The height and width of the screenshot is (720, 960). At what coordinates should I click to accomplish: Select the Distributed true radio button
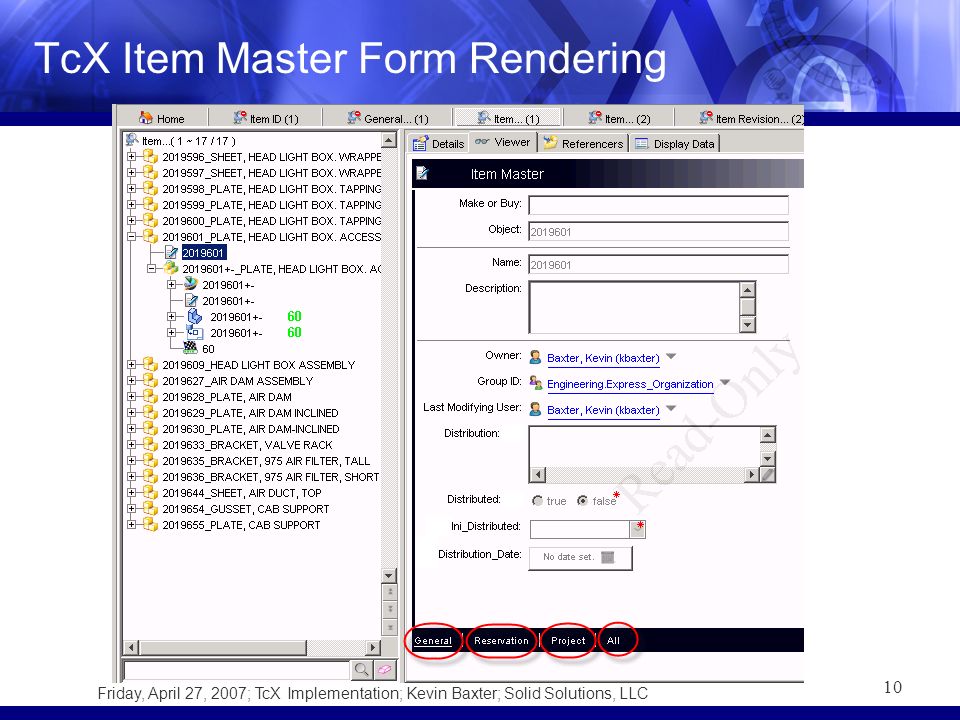tap(537, 501)
